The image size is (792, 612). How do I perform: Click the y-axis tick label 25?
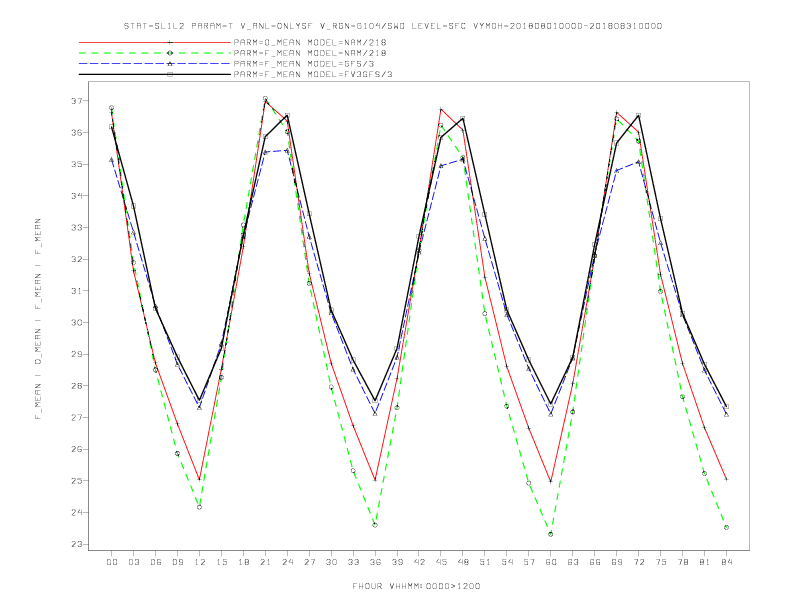tap(77, 481)
